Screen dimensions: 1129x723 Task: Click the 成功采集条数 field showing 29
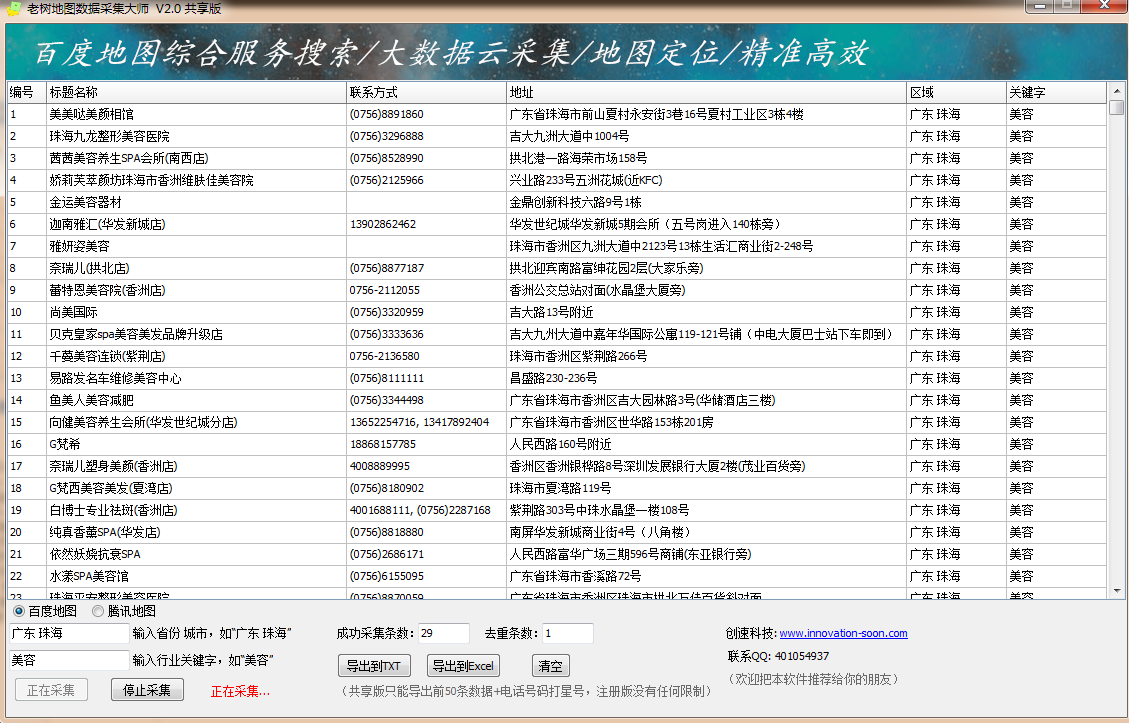click(444, 634)
